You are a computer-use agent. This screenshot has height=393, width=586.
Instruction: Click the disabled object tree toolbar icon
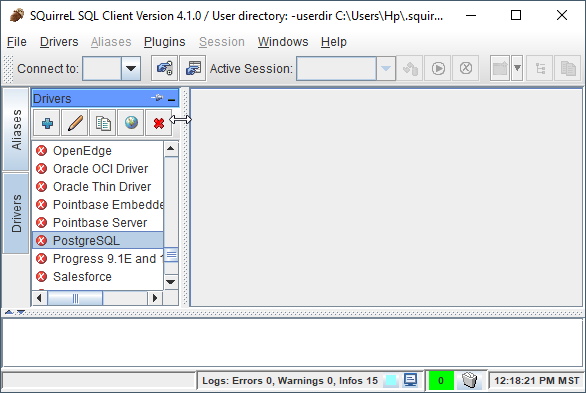click(x=540, y=68)
